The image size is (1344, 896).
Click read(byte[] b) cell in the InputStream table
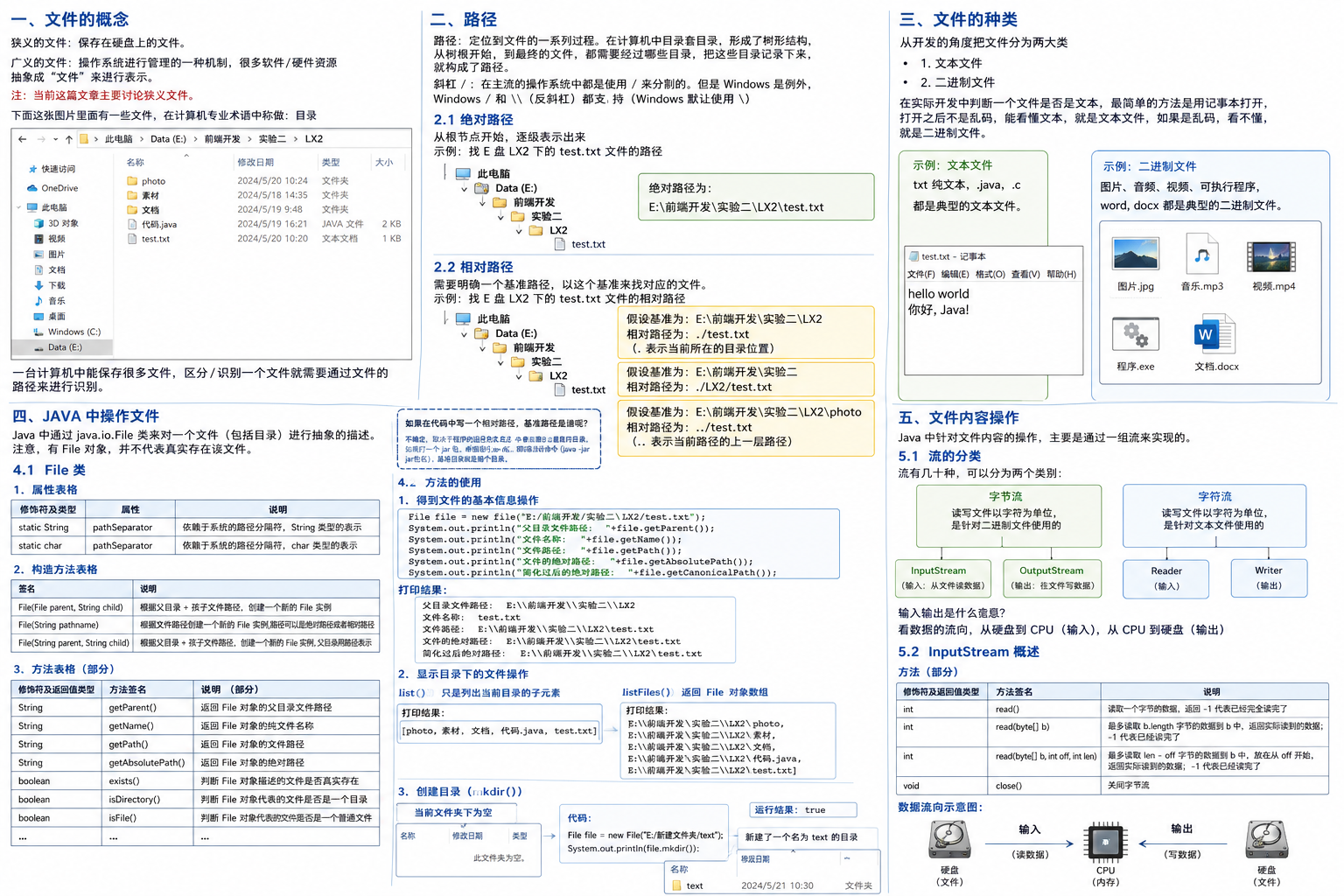pyautogui.click(x=1044, y=732)
